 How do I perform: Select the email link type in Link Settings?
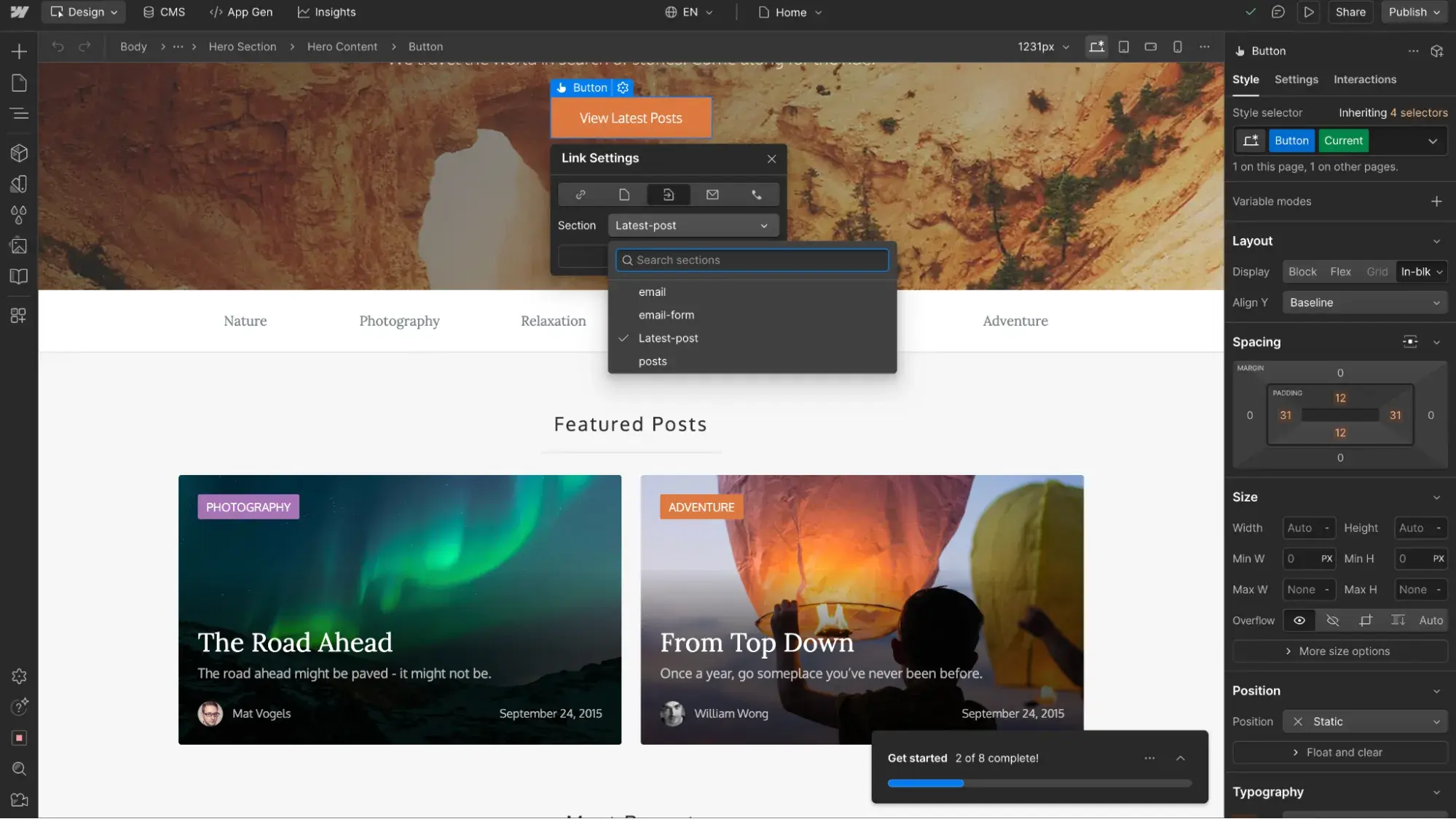[x=712, y=195]
